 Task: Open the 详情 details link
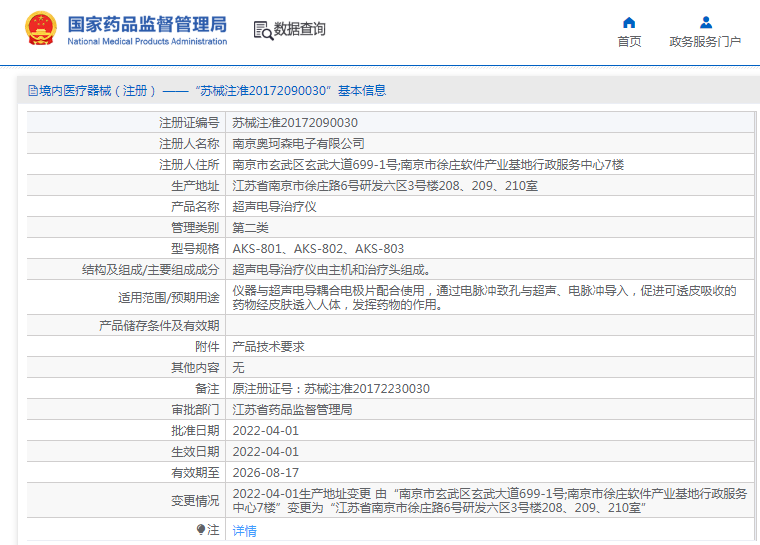[244, 530]
